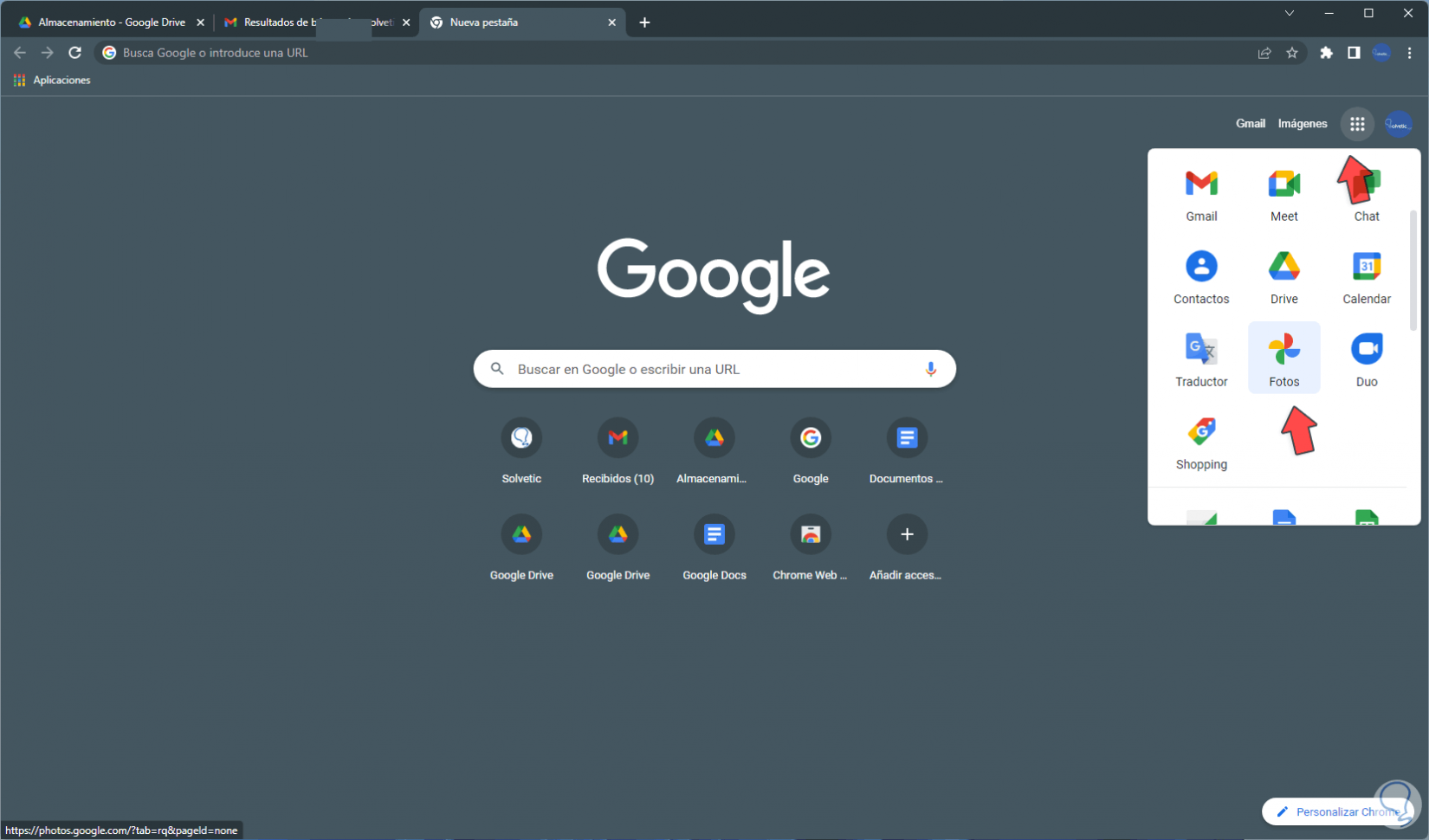Screen dimensions: 1429x840
Task: Open the Chrome Web Store shortcut
Action: pyautogui.click(x=811, y=548)
